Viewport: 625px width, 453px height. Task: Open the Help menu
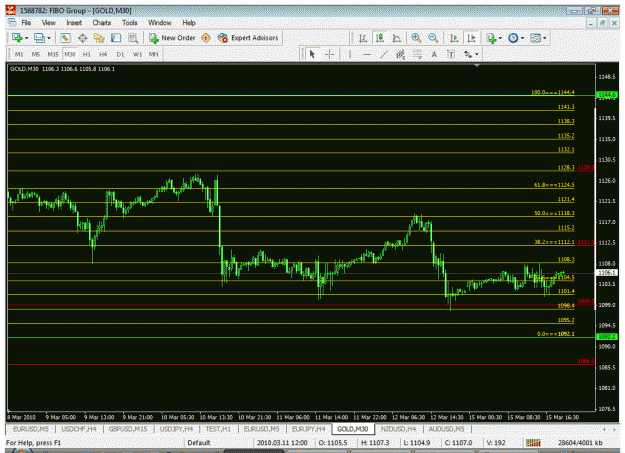pyautogui.click(x=189, y=23)
